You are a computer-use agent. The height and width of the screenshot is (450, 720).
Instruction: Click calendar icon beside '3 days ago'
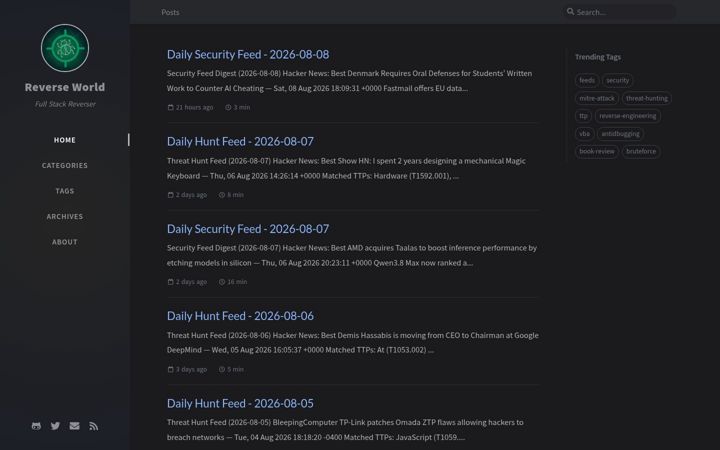pyautogui.click(x=170, y=369)
